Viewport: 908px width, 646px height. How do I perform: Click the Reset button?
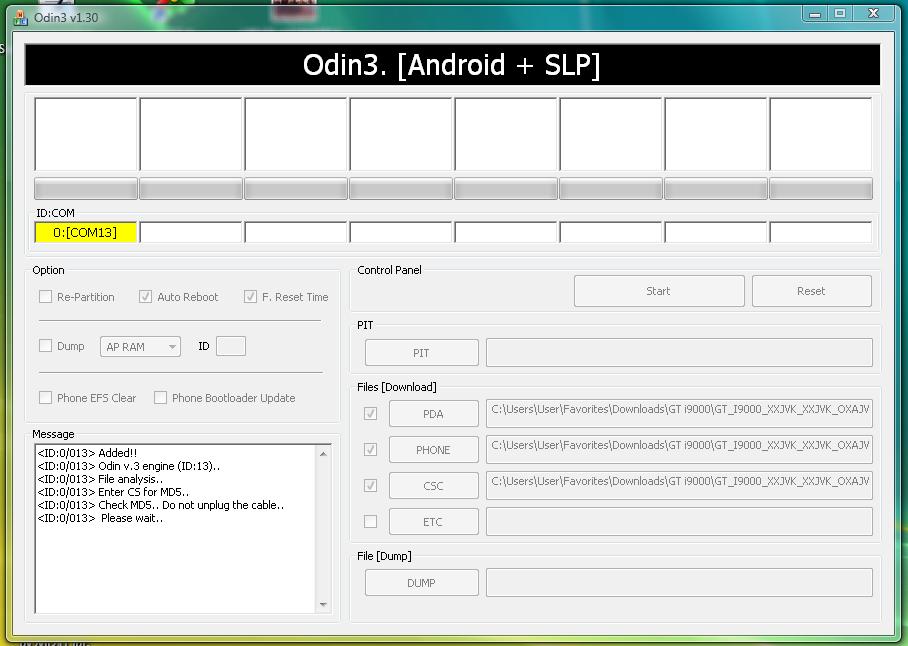tap(811, 291)
